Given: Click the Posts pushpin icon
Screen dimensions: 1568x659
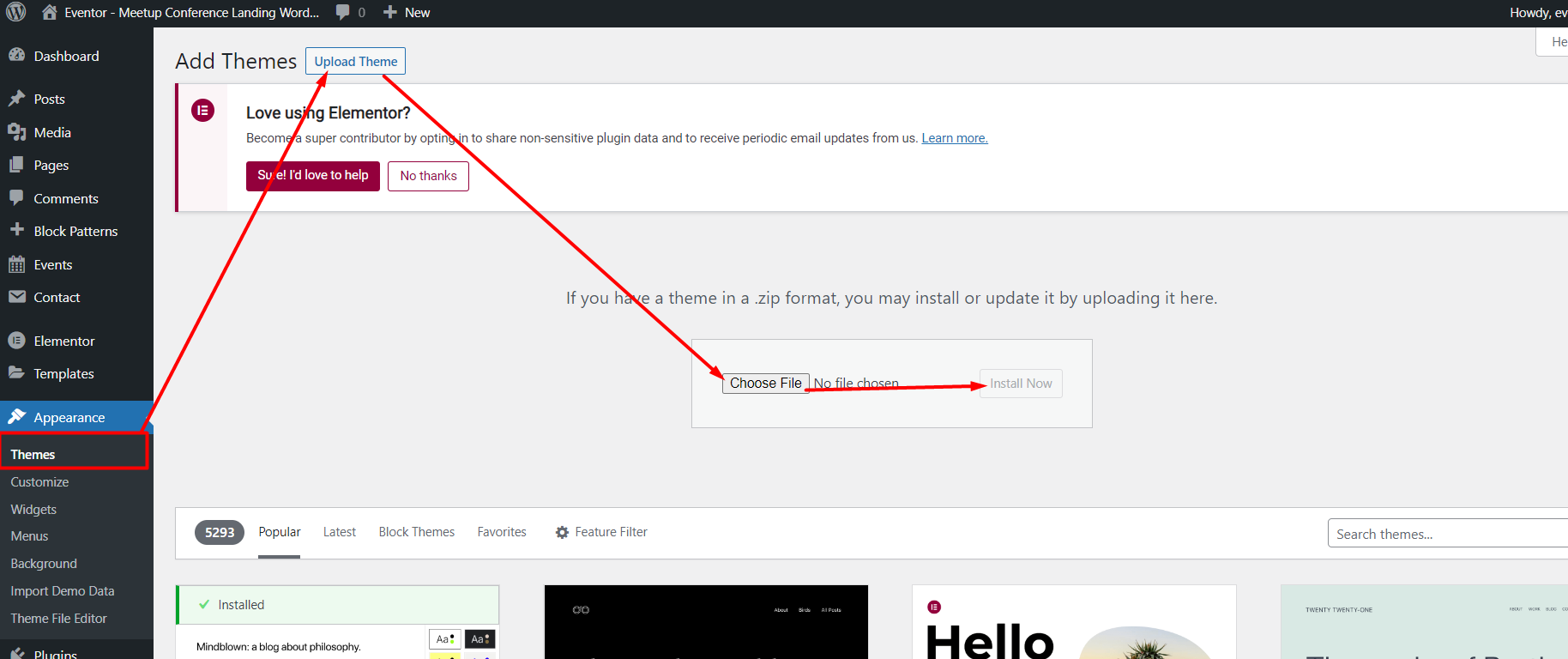Looking at the screenshot, I should 16,99.
